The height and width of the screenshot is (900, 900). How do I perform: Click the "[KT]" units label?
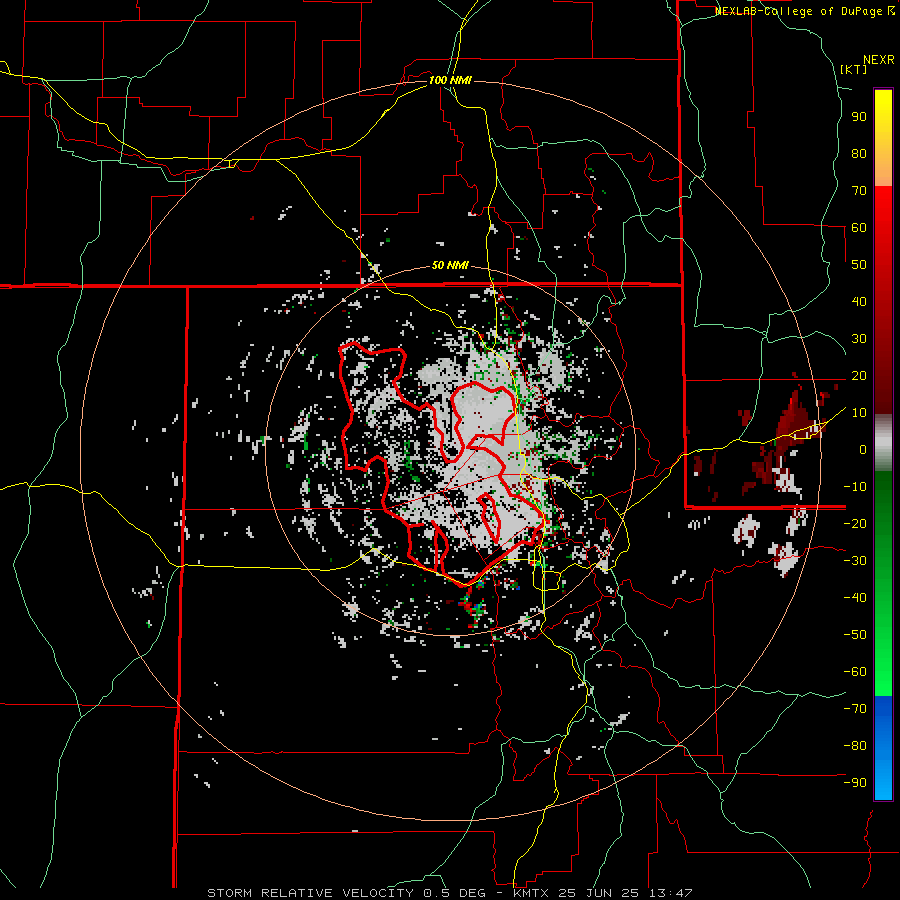pyautogui.click(x=854, y=69)
